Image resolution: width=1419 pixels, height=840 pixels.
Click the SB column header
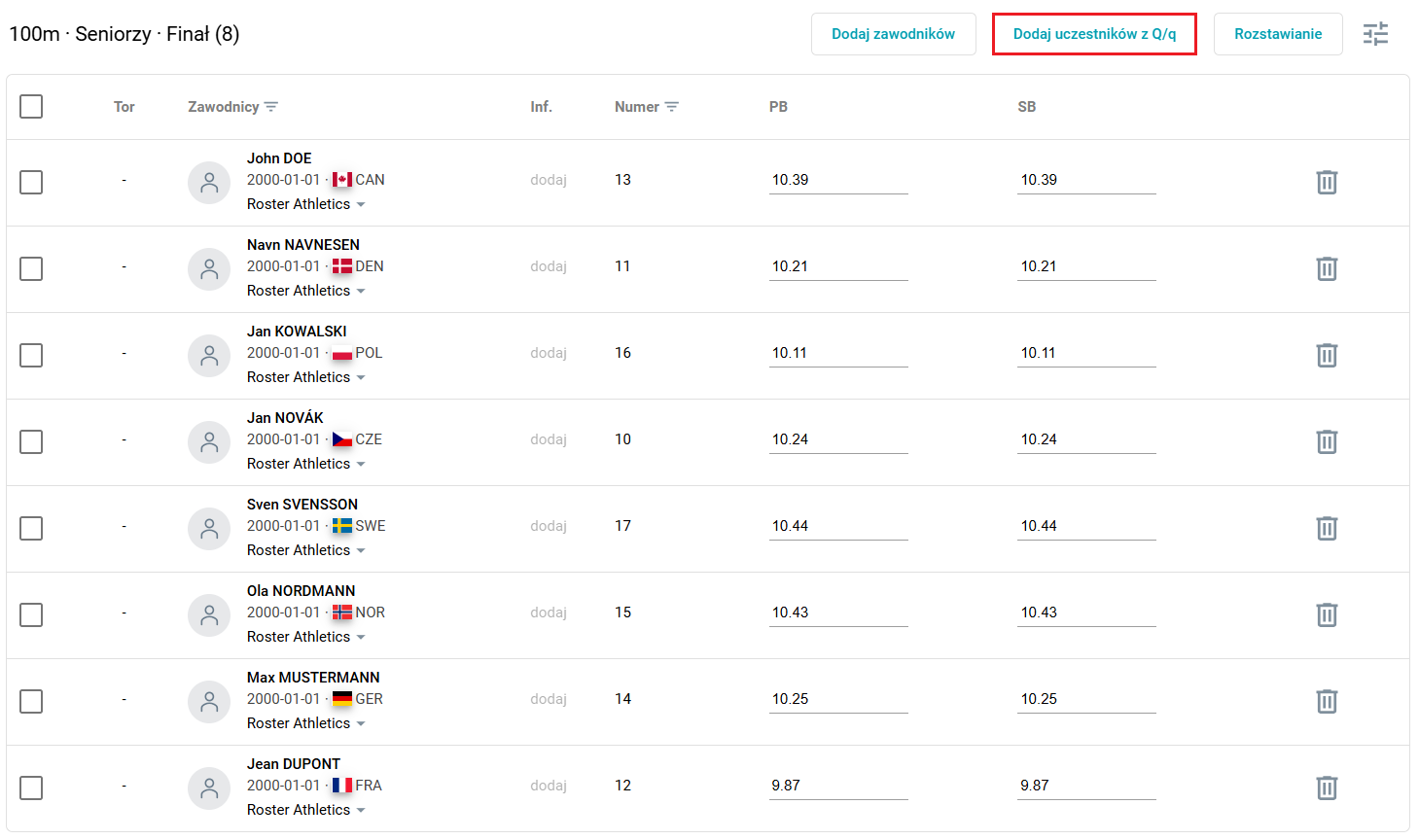1027,107
